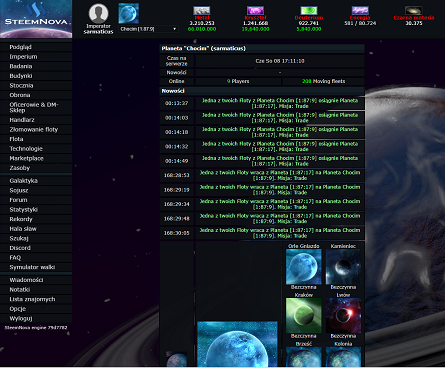Click the server time Cze So 08 17:11:10

coord(280,61)
